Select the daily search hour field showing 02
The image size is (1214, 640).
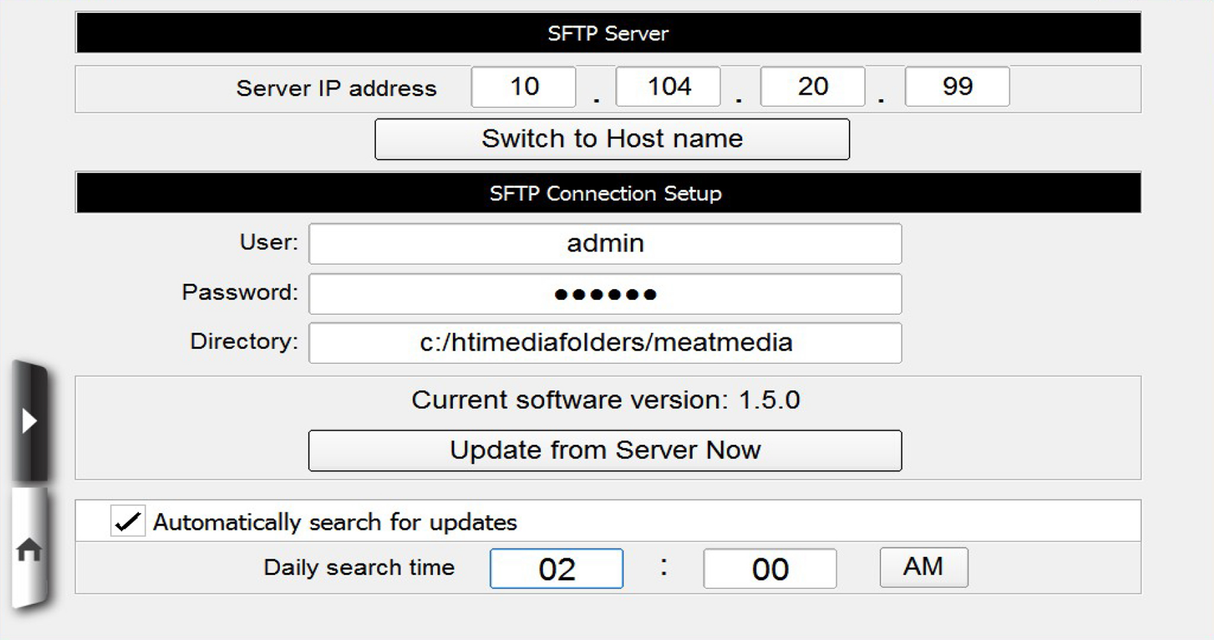pyautogui.click(x=556, y=567)
